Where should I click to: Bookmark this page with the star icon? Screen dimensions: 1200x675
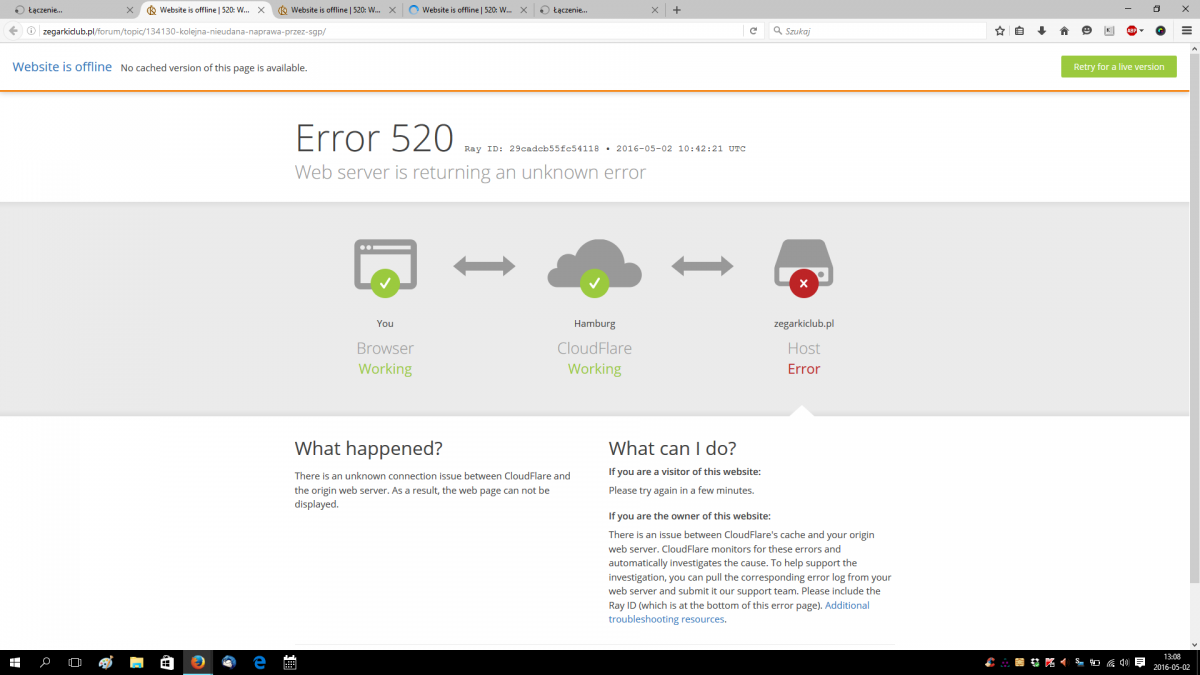click(1000, 31)
